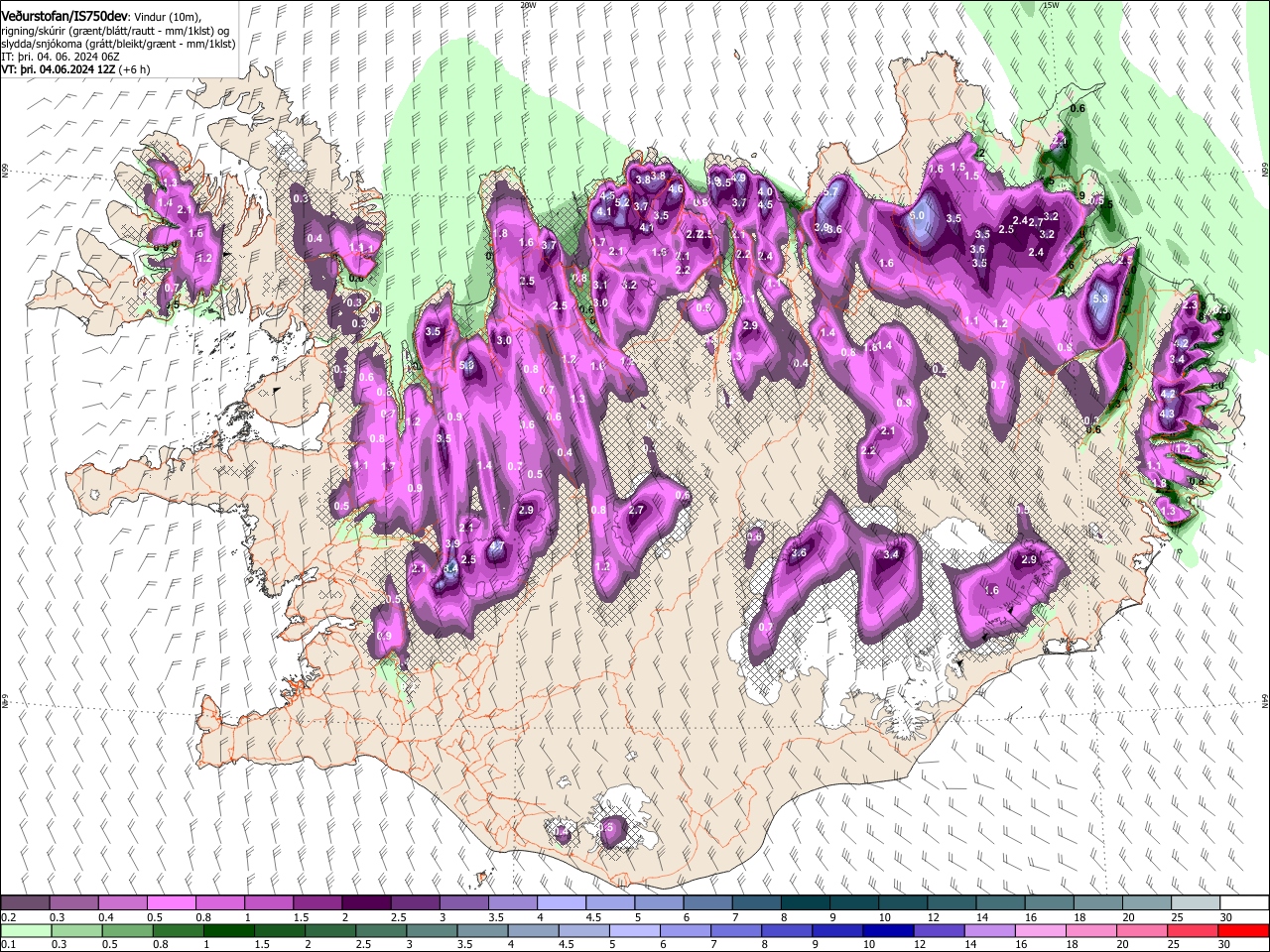Click the 15W longitude label
1270x952 pixels.
(1051, 5)
